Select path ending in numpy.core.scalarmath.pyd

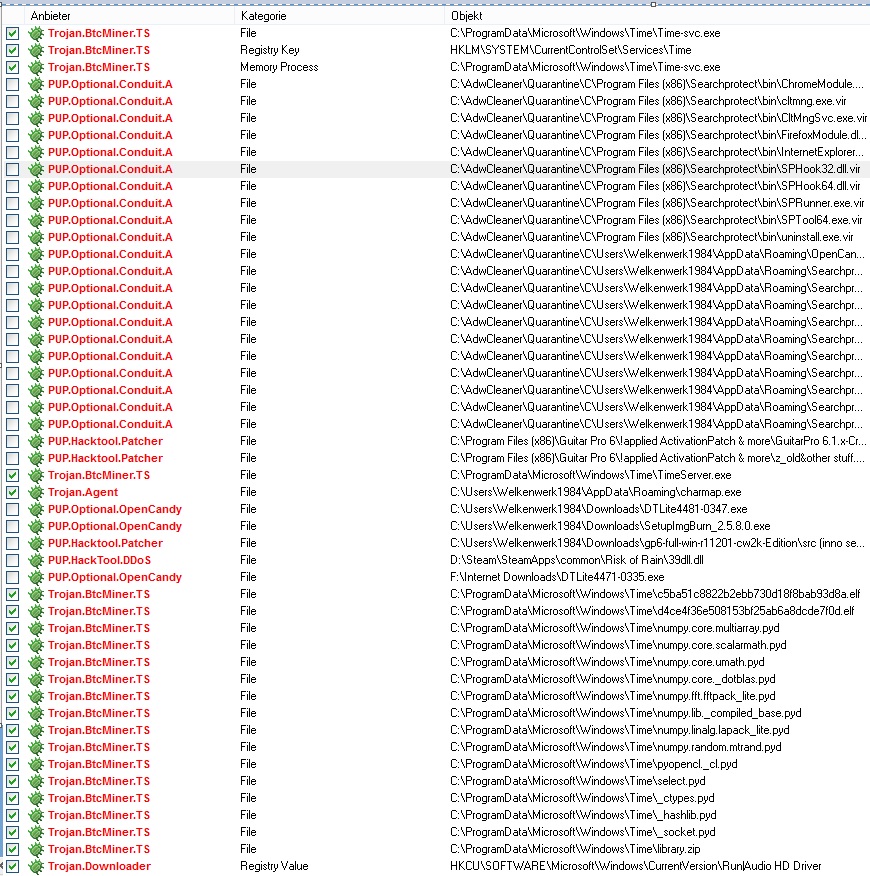click(x=618, y=645)
